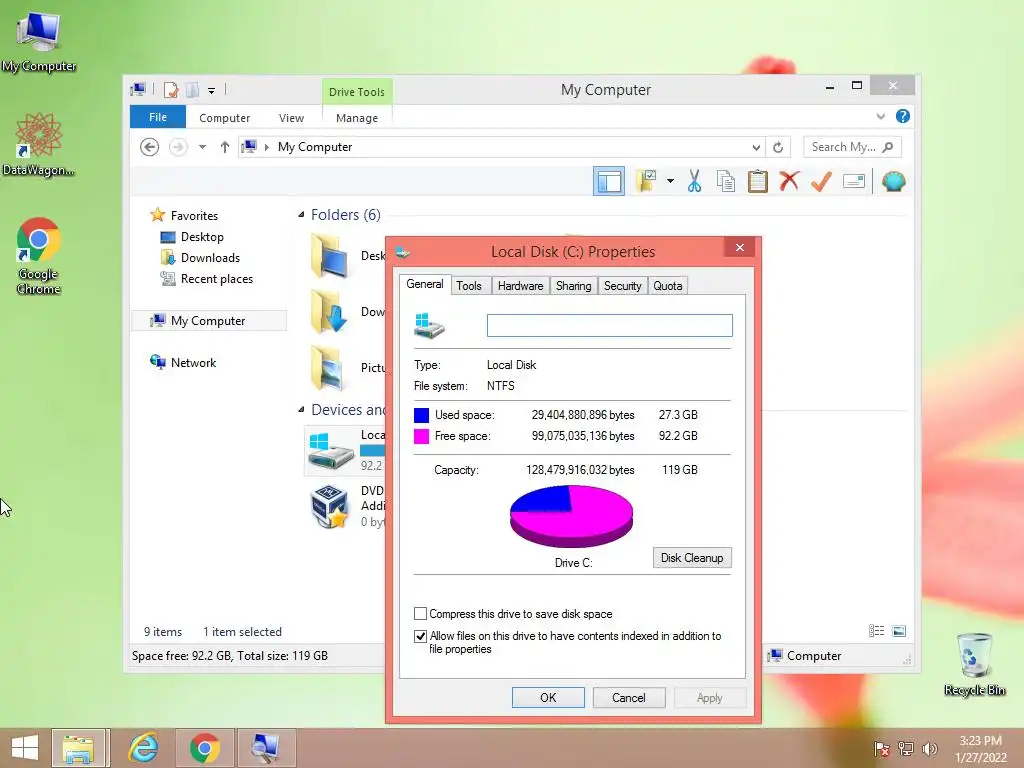Switch to the Security tab
This screenshot has height=768, width=1024.
pyautogui.click(x=622, y=285)
